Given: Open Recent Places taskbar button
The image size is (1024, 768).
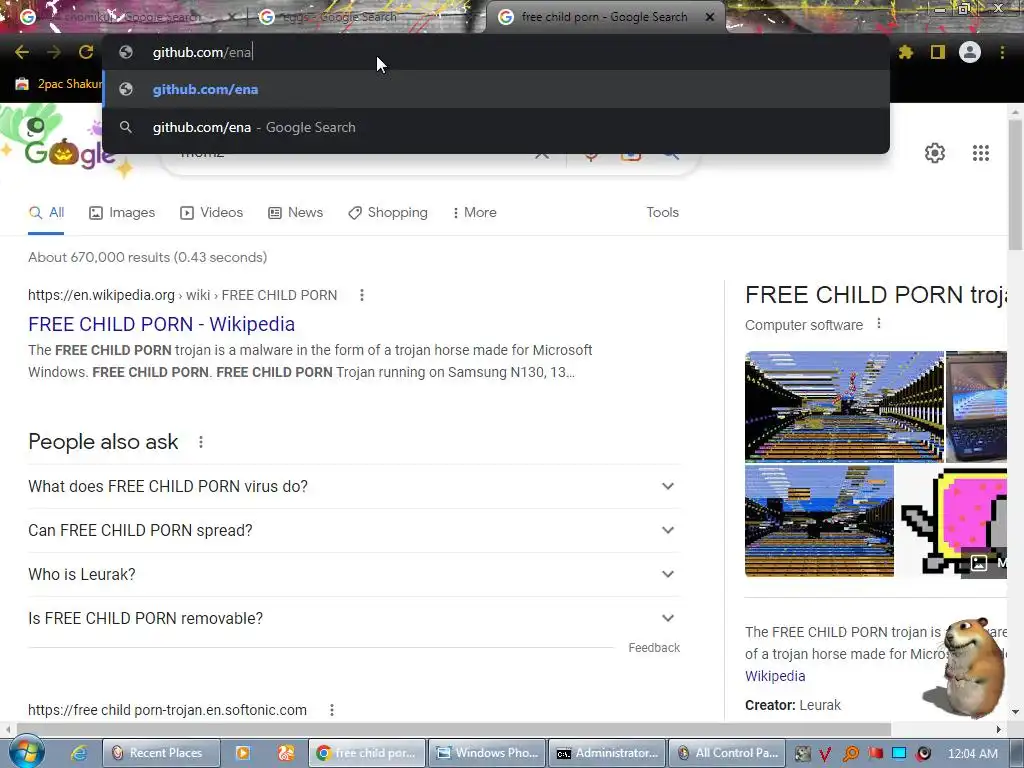Looking at the screenshot, I should (161, 753).
